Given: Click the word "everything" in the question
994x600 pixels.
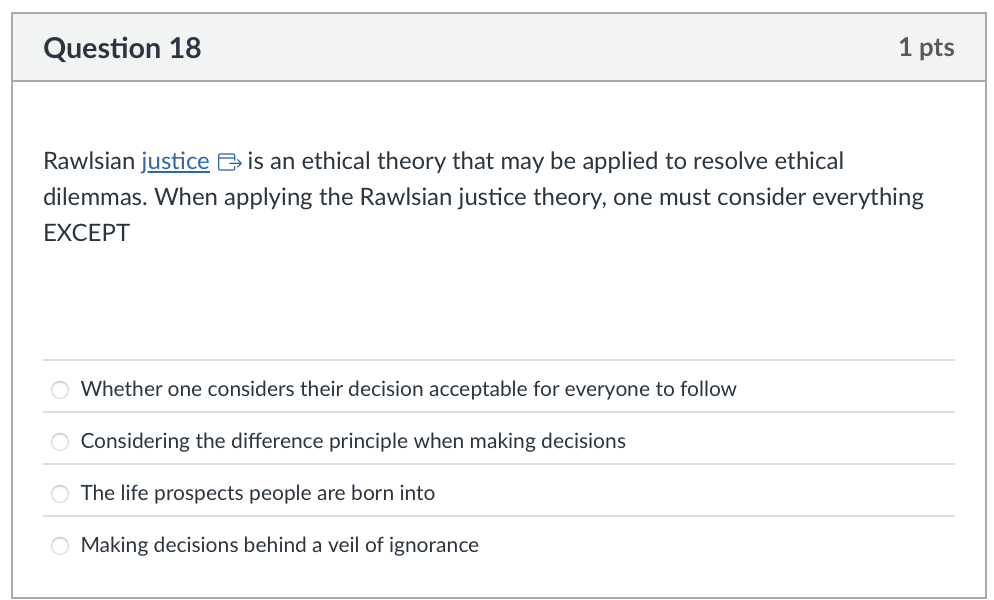Looking at the screenshot, I should (868, 197).
